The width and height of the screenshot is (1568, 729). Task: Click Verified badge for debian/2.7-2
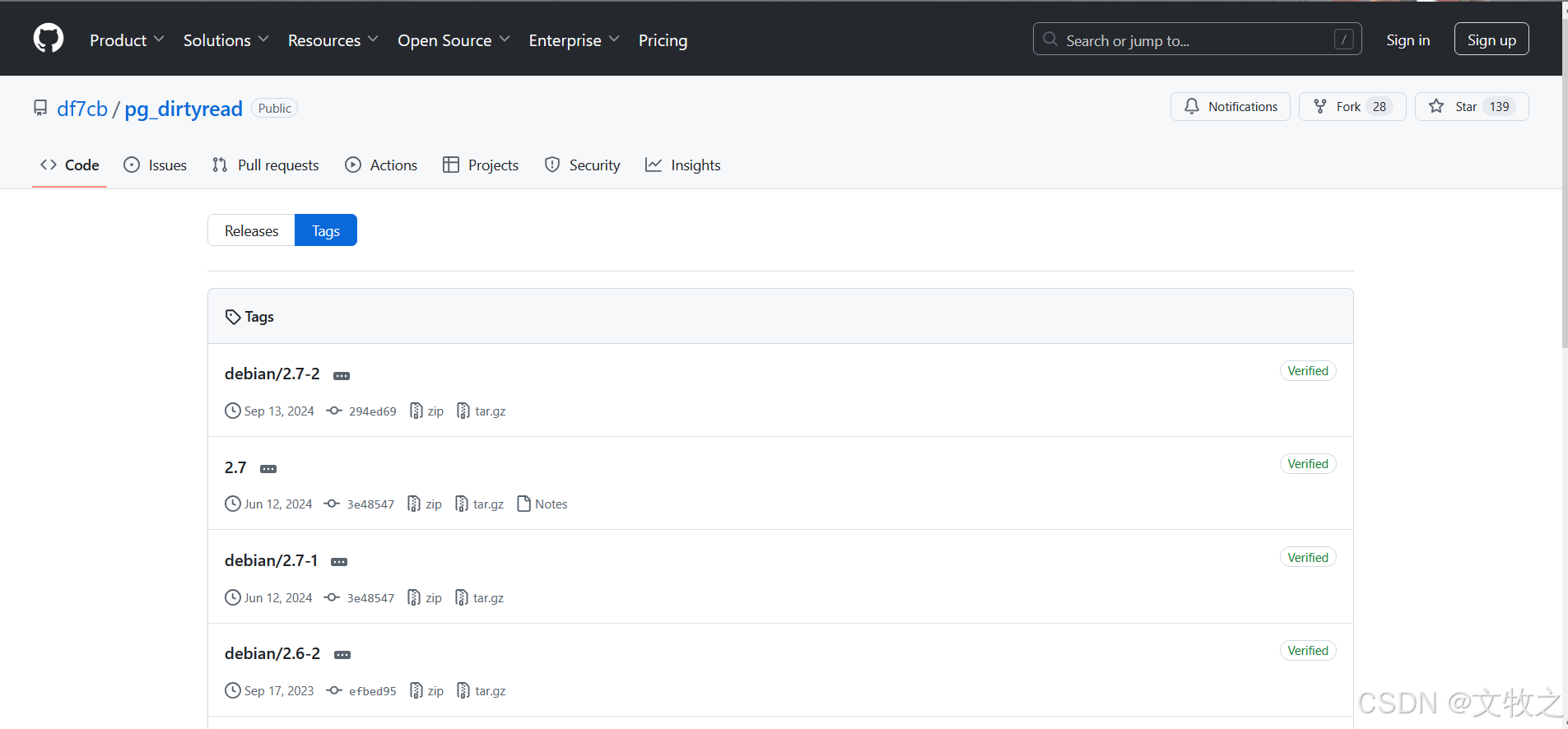pos(1308,371)
